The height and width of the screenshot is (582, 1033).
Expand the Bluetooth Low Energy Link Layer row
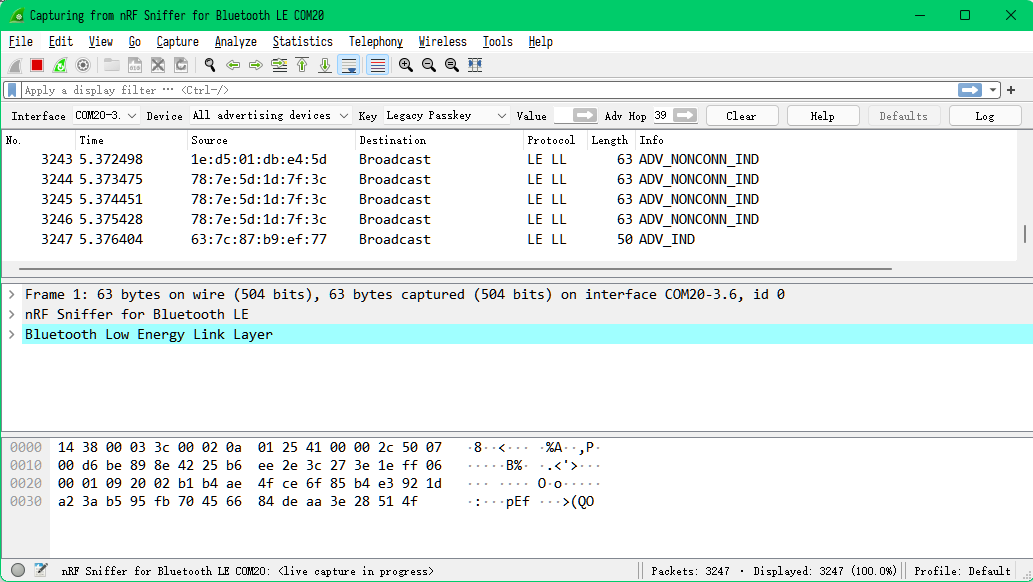tap(11, 334)
